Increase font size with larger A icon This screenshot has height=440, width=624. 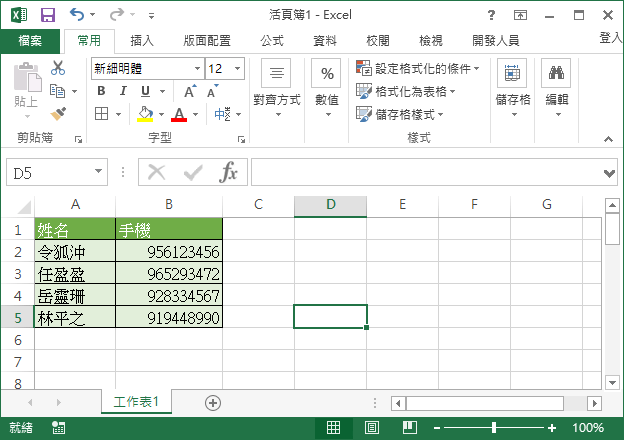coord(190,92)
